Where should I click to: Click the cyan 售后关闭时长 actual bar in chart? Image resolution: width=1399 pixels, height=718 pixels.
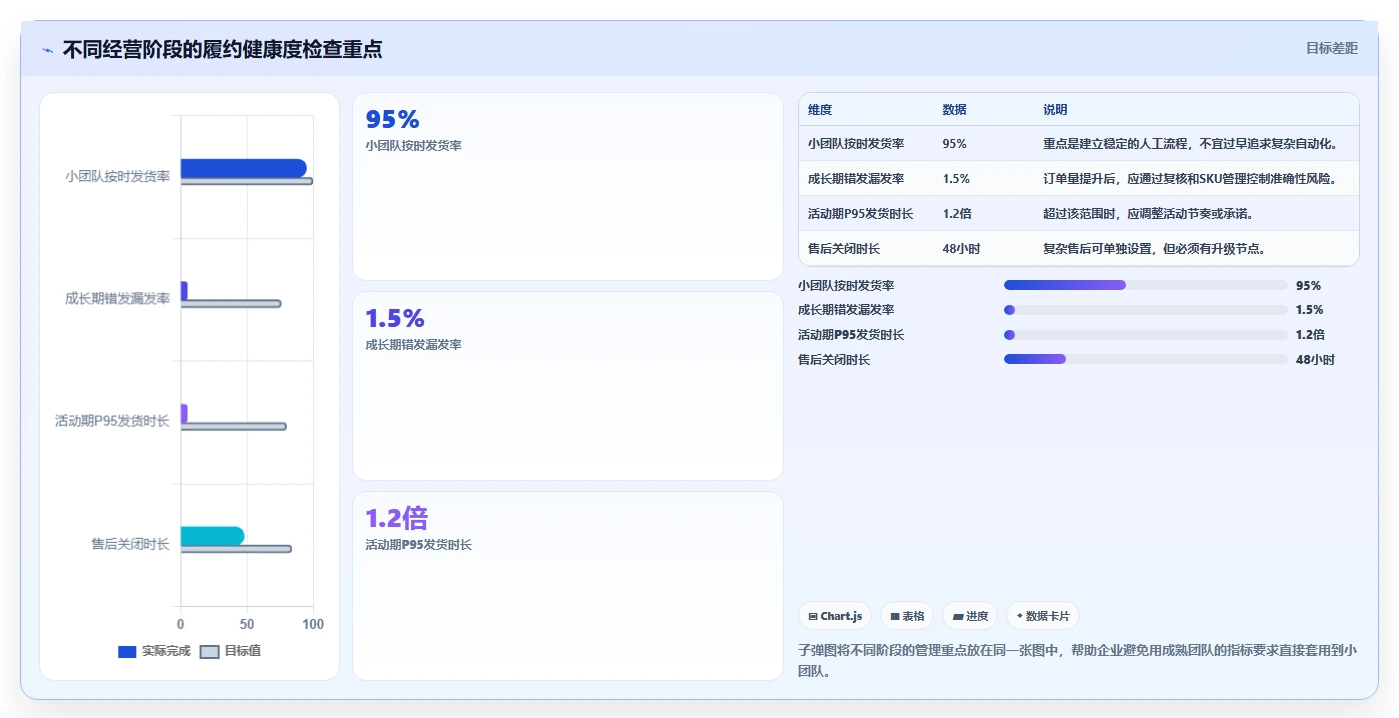[212, 536]
